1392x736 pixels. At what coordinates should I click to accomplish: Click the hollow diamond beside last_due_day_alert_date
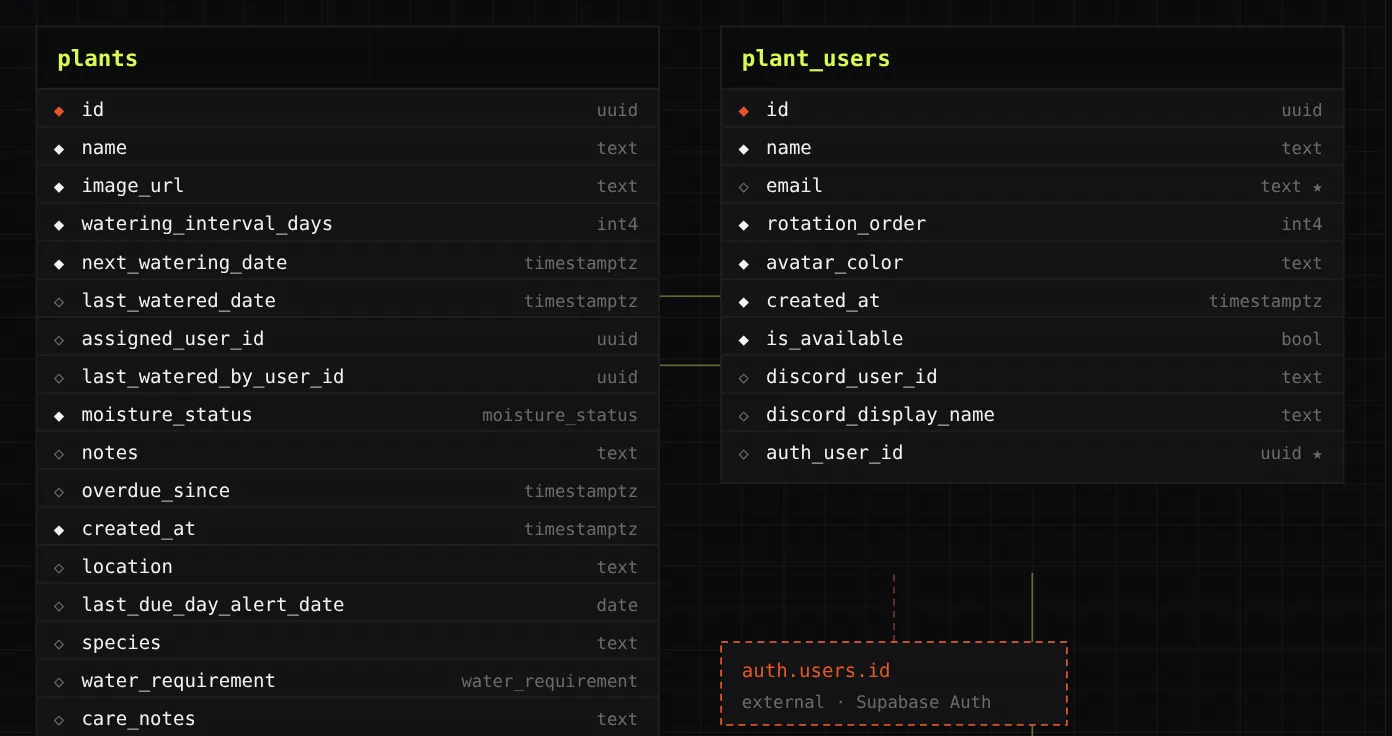pos(59,605)
